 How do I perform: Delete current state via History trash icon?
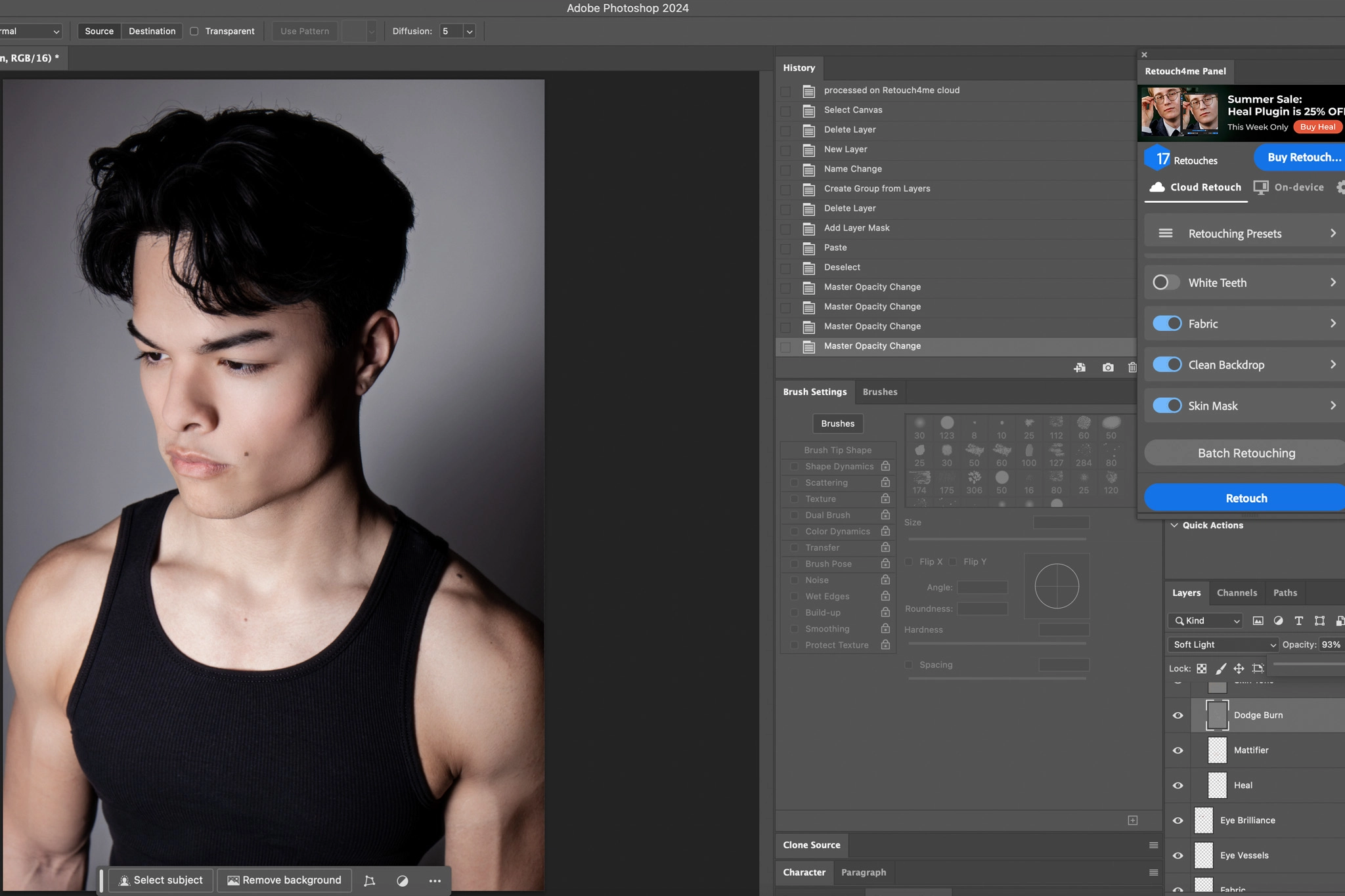[x=1132, y=367]
